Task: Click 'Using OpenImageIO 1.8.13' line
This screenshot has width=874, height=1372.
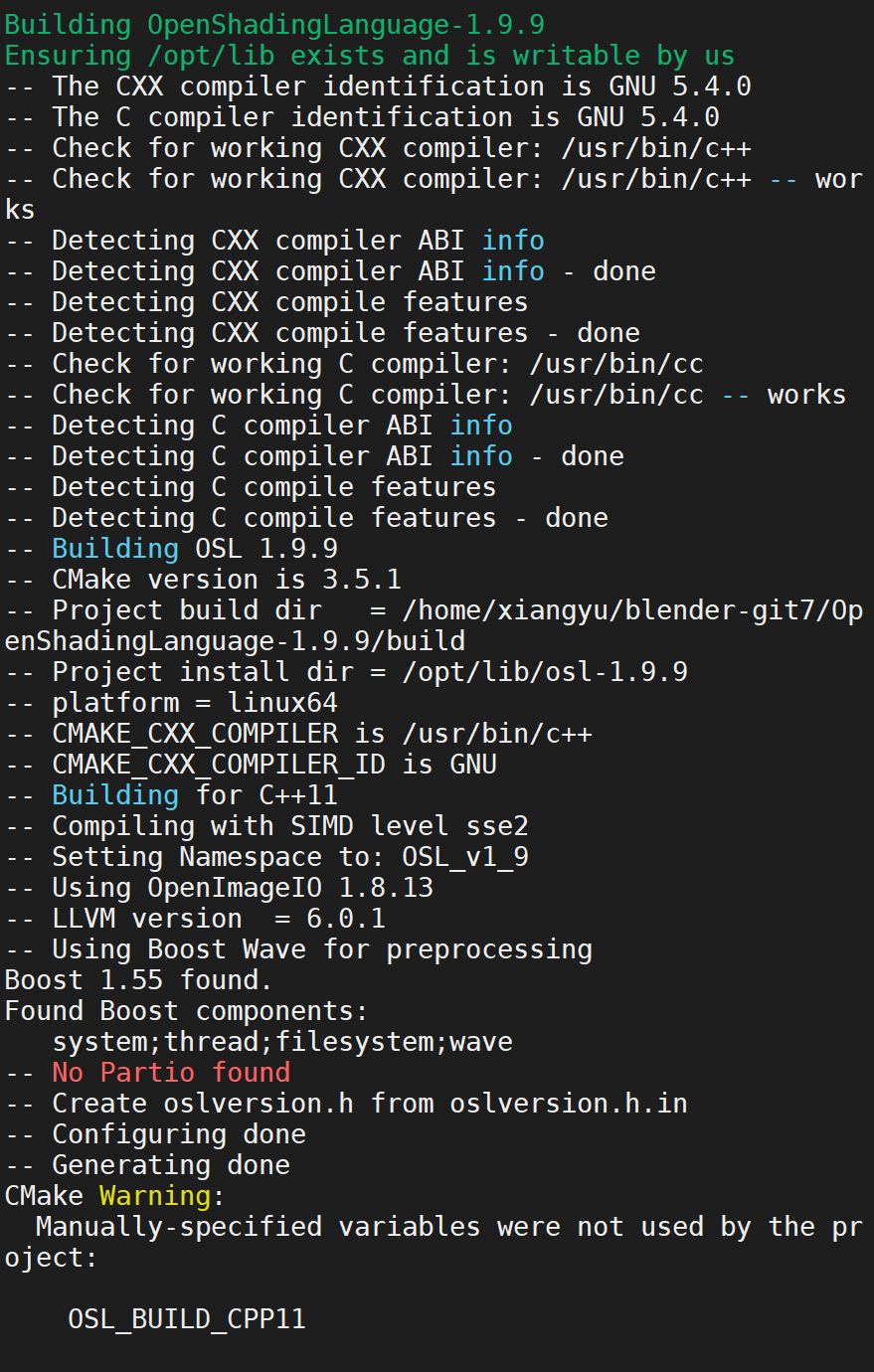Action: [219, 888]
